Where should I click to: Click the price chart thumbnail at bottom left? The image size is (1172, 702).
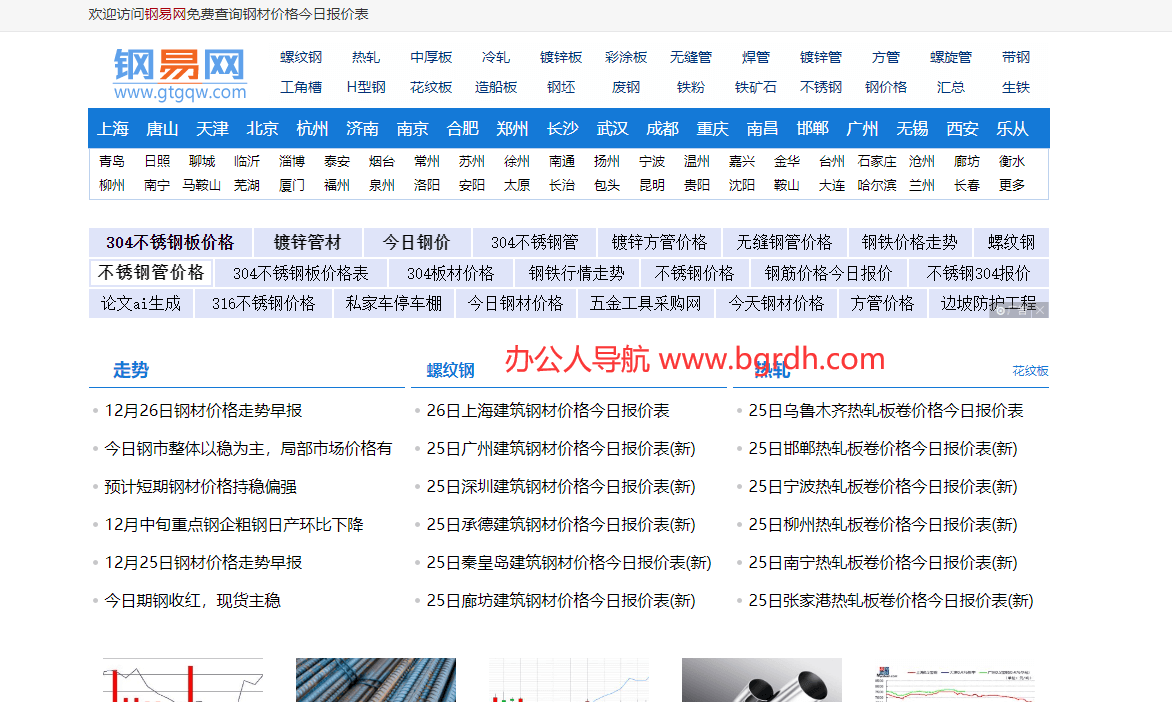point(183,680)
